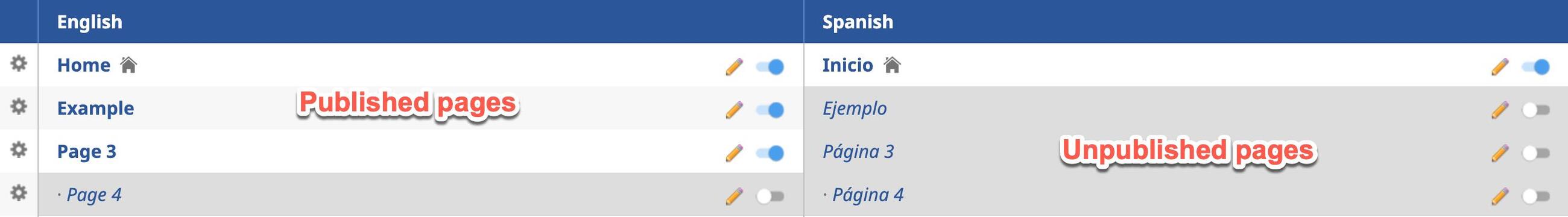This screenshot has width=1568, height=217.
Task: Edit English Page 3 via pencil
Action: click(735, 153)
